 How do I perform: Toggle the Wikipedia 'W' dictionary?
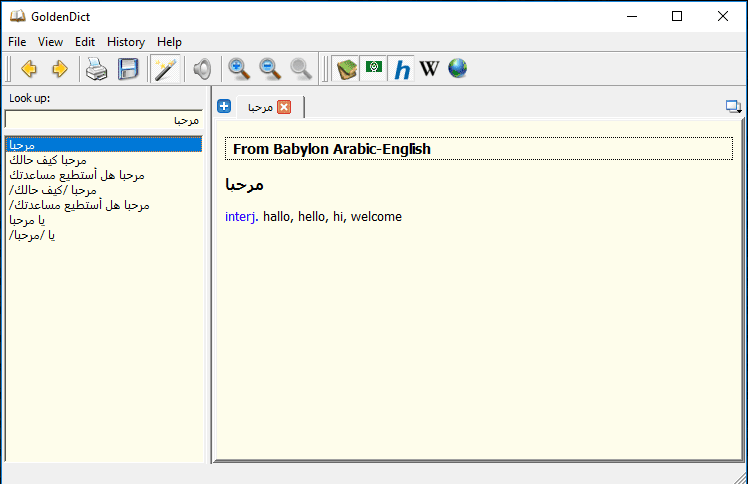429,69
